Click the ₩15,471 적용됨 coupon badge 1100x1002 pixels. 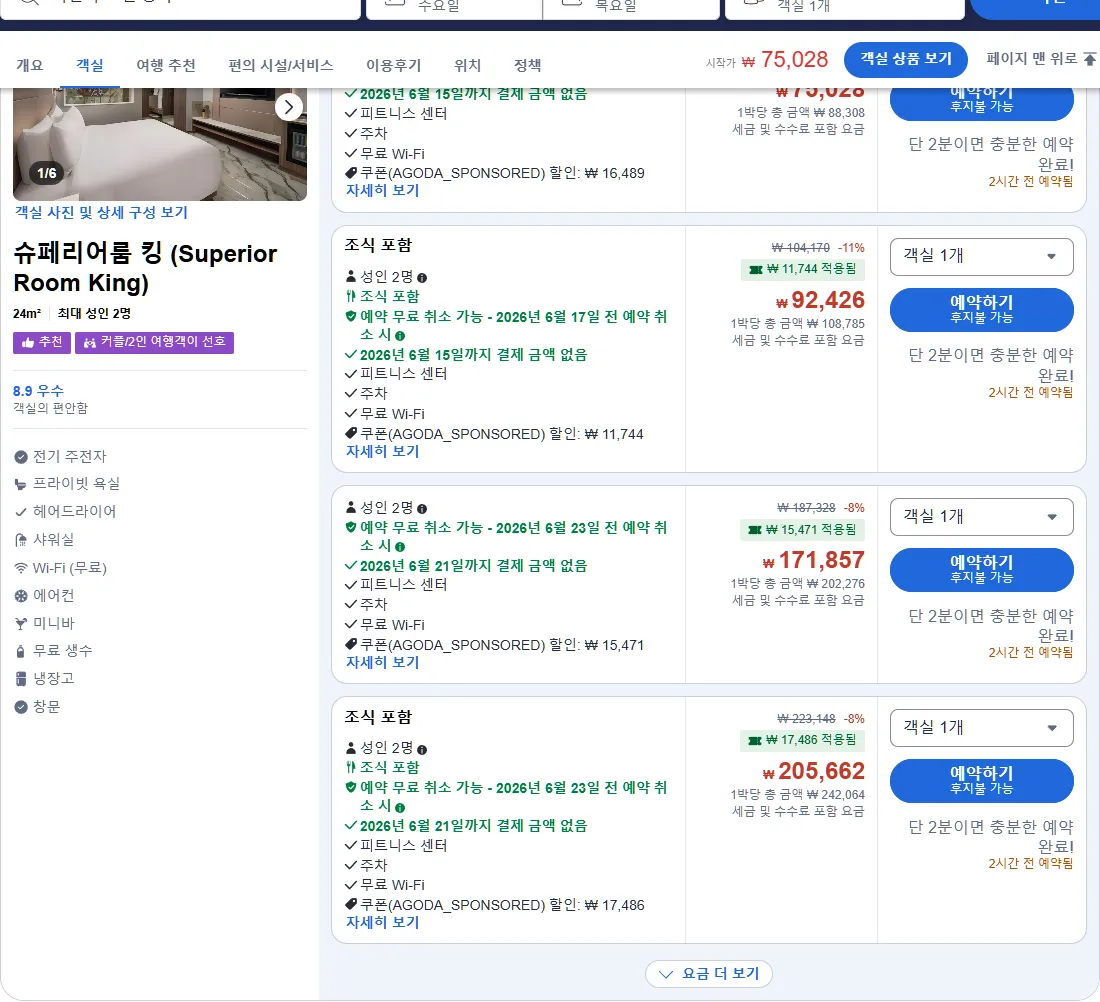pos(803,530)
